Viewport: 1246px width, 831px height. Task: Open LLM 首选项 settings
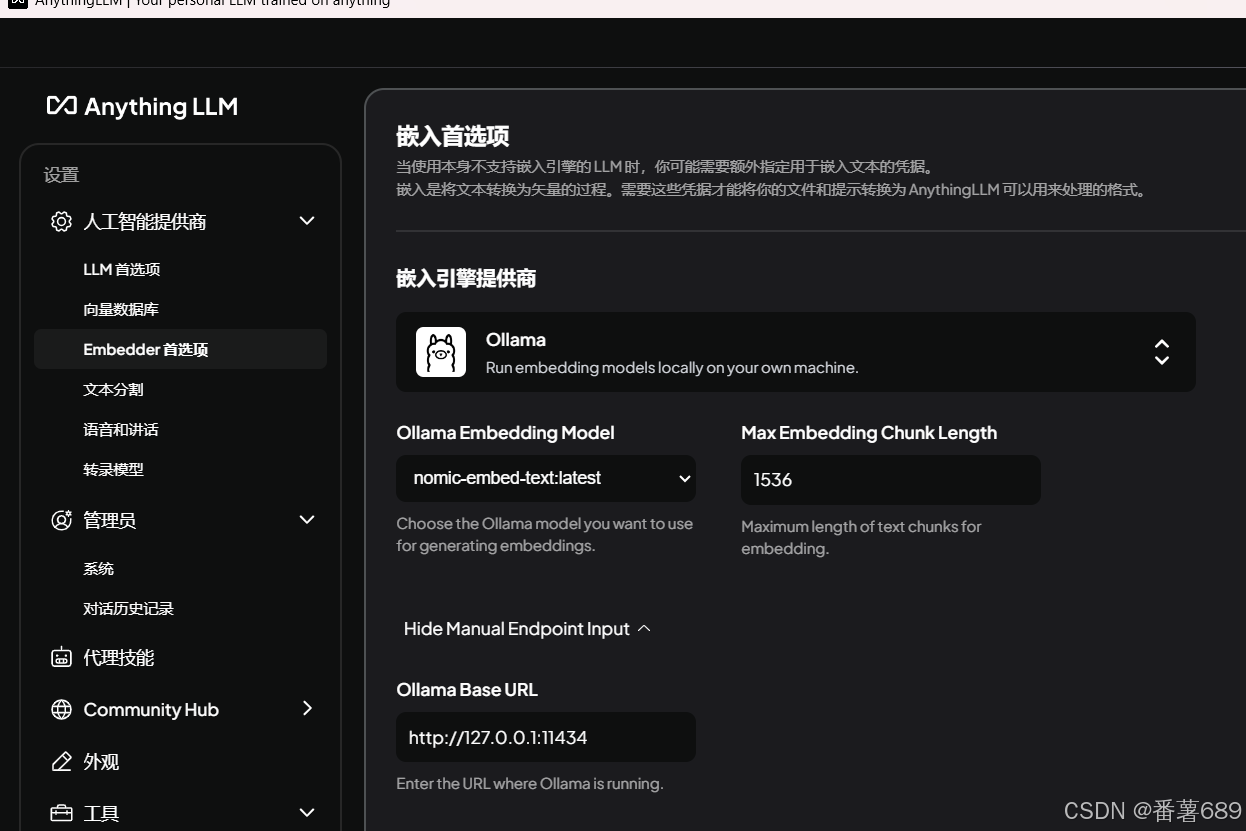click(122, 269)
